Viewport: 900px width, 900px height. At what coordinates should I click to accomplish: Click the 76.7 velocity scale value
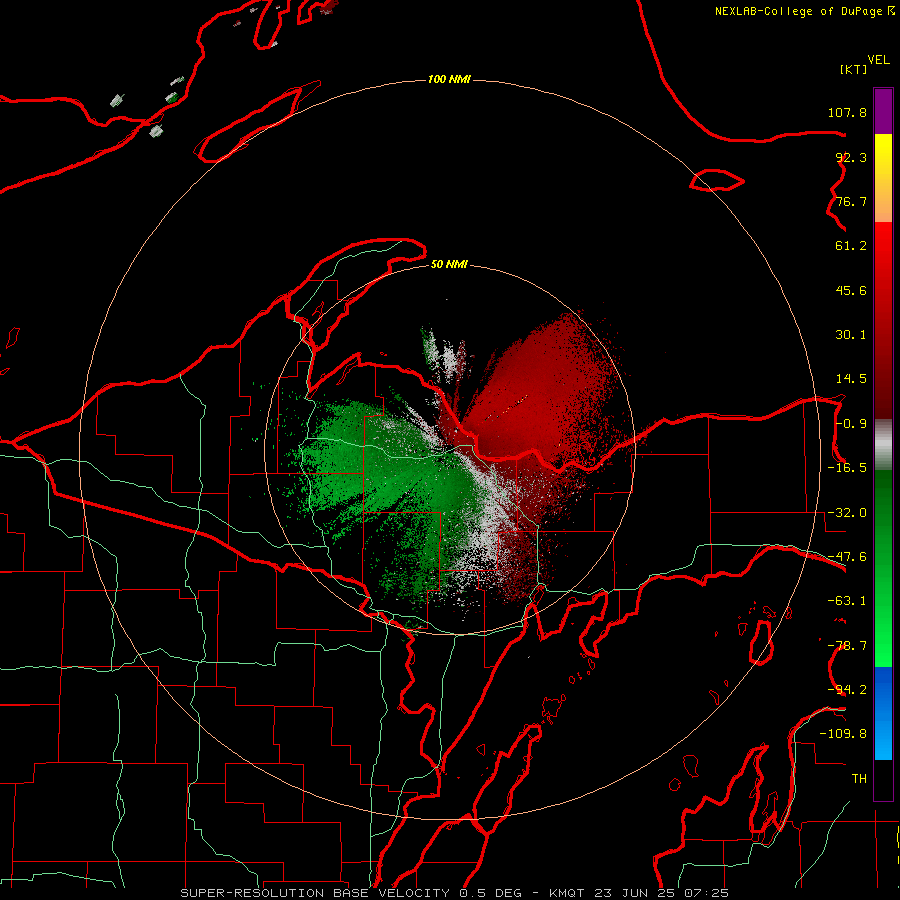click(851, 201)
